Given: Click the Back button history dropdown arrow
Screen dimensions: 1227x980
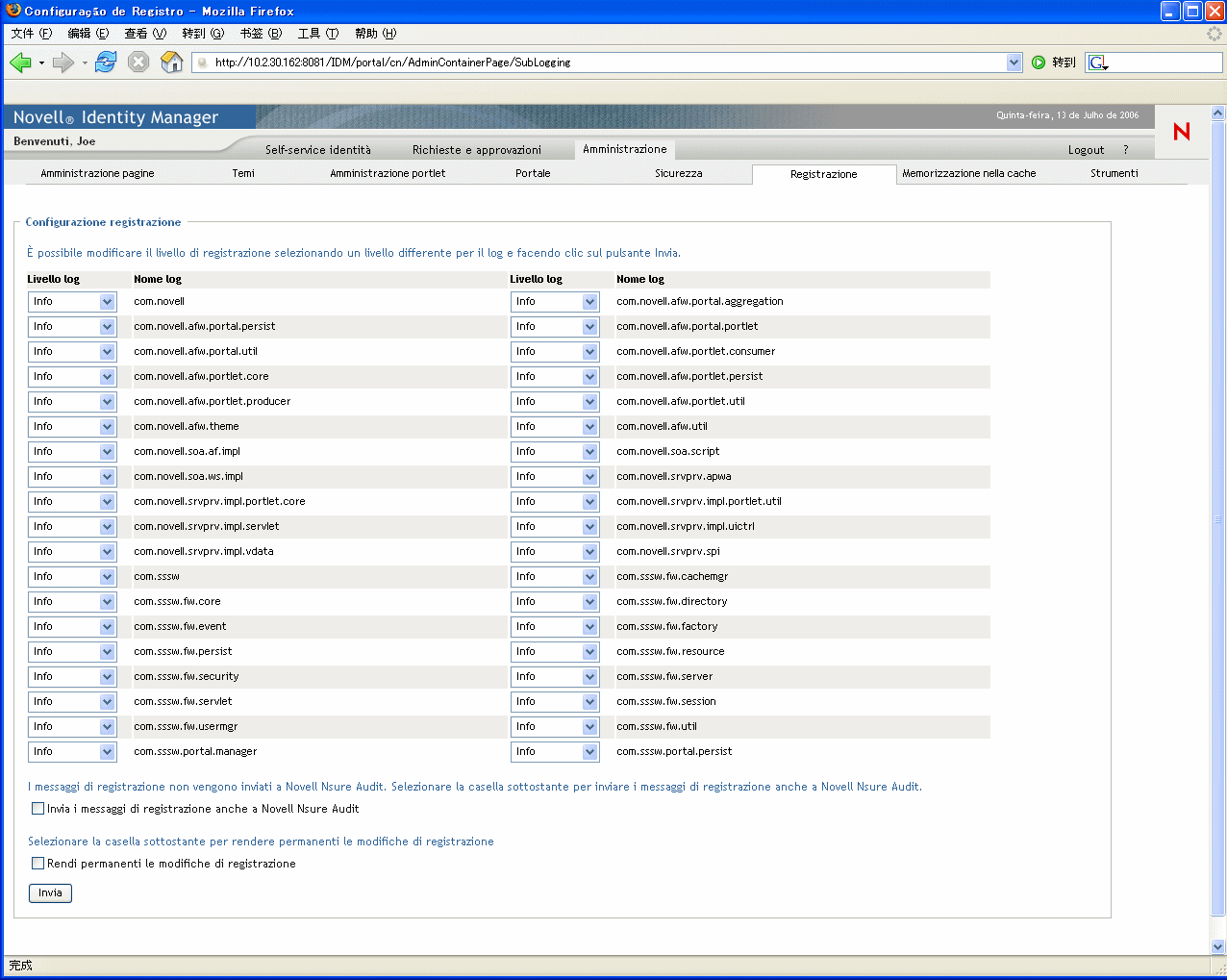Looking at the screenshot, I should coord(41,63).
